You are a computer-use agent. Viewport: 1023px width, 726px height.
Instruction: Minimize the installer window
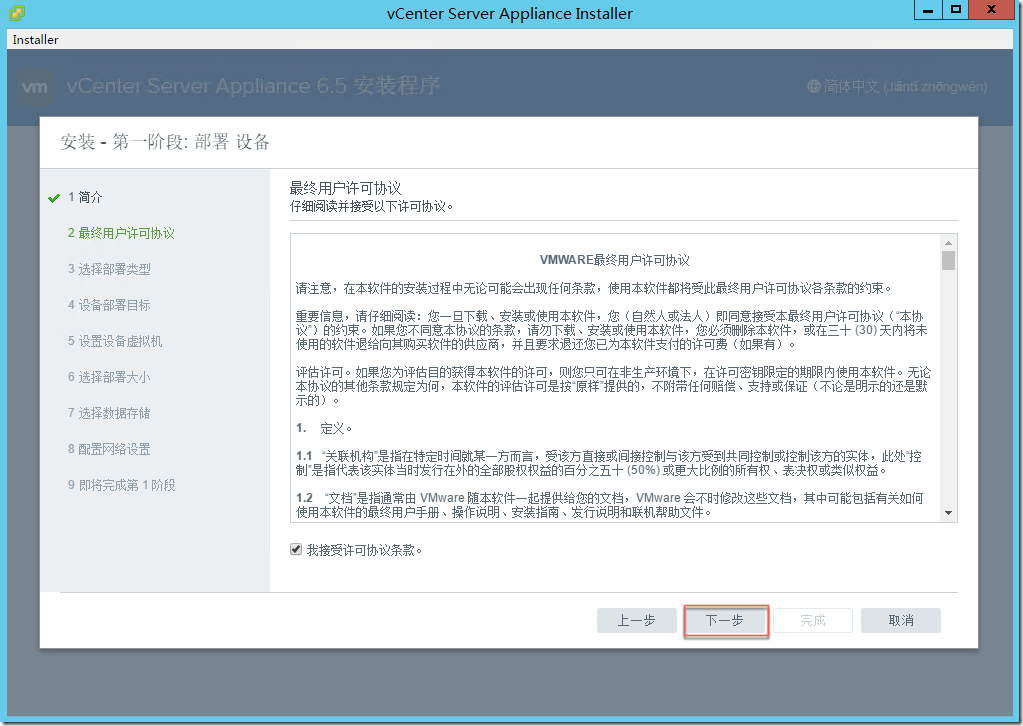click(x=928, y=10)
